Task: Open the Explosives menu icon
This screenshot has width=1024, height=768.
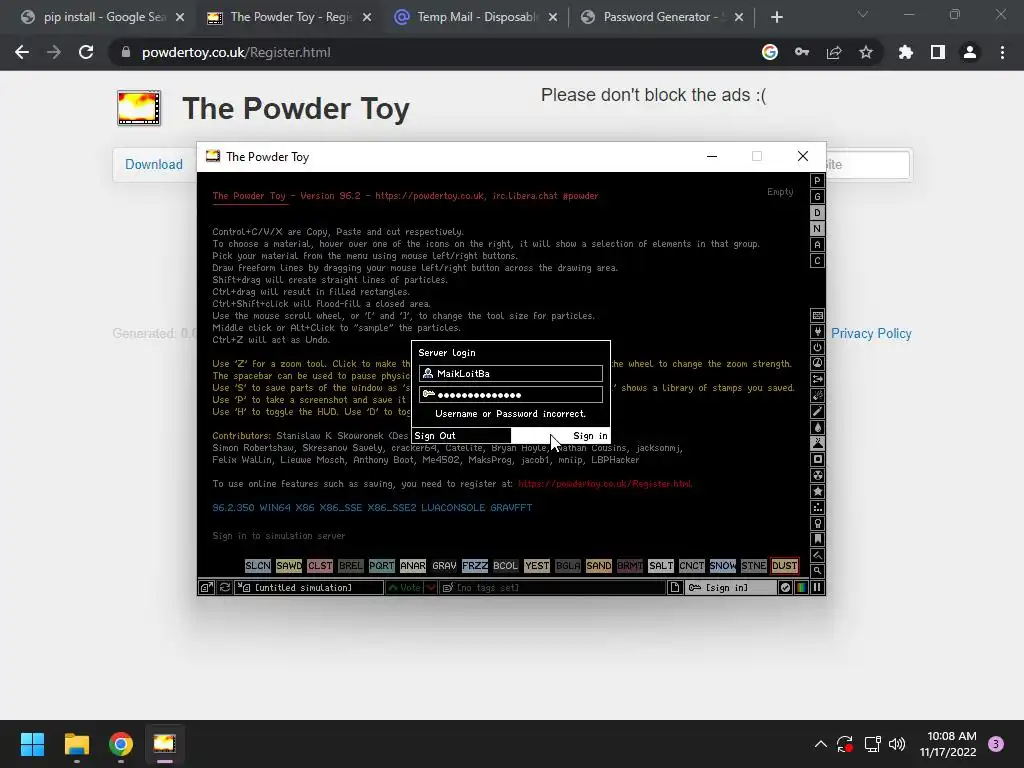Action: [817, 395]
